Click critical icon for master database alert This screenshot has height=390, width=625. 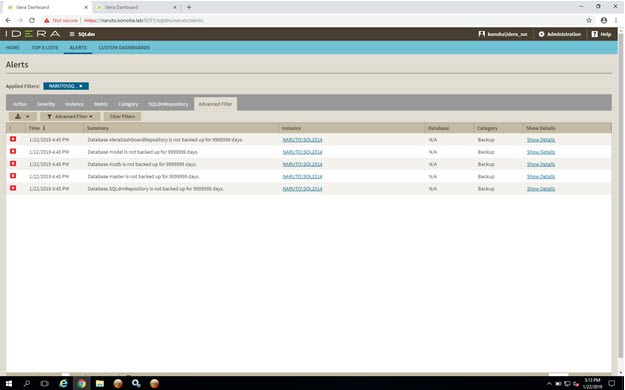coord(13,176)
